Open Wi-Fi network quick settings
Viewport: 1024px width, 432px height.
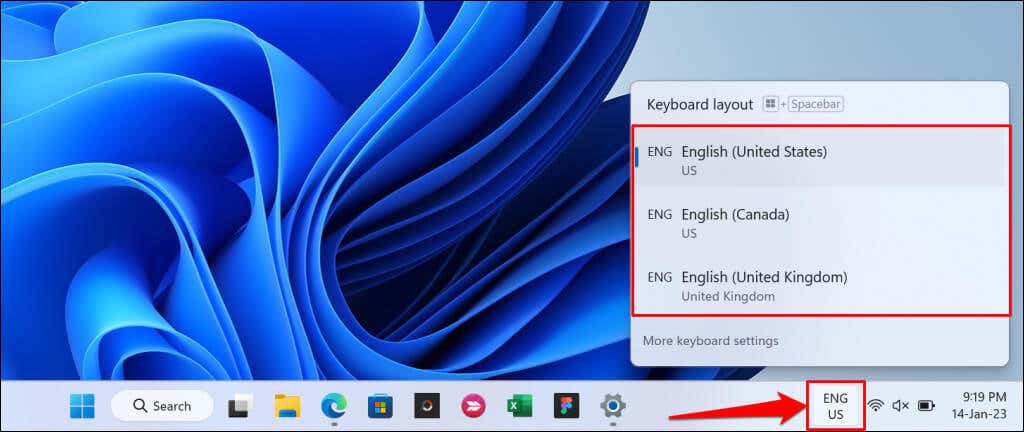(x=876, y=406)
